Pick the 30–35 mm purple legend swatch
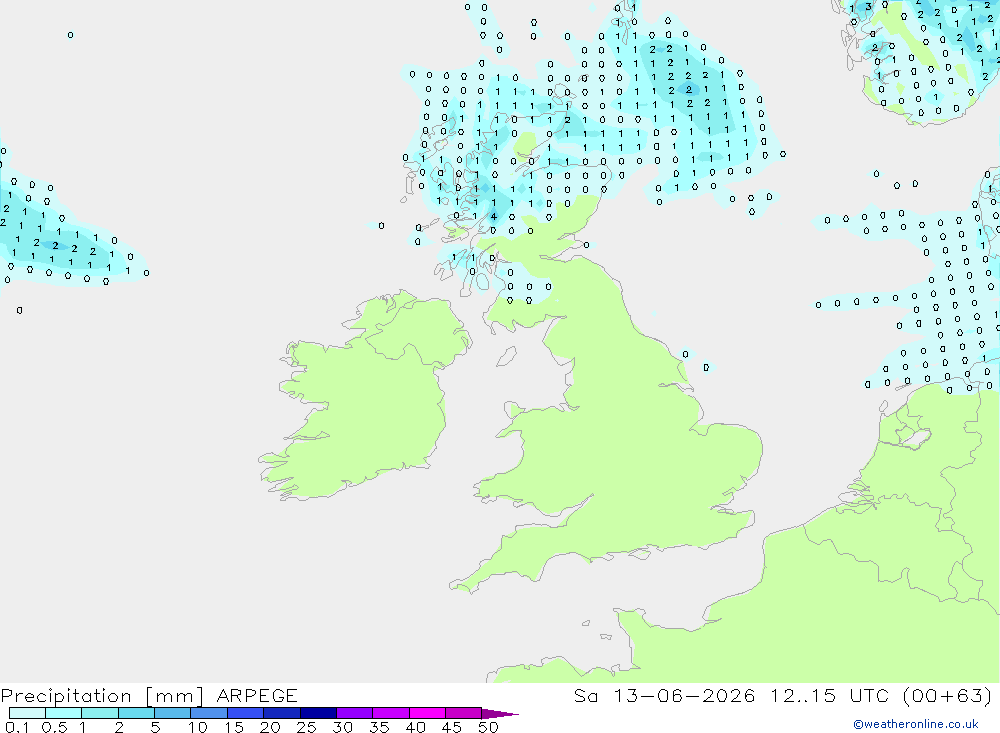The image size is (1000, 733). (355, 713)
